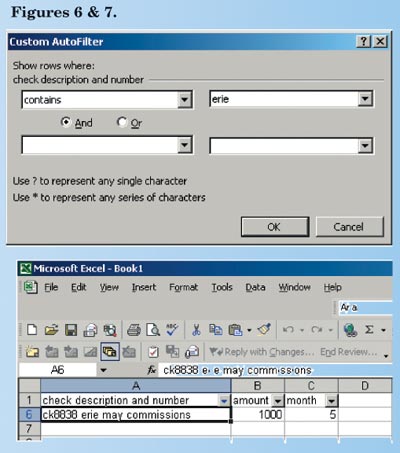Select the And radio button
This screenshot has width=400, height=453.
(x=66, y=122)
